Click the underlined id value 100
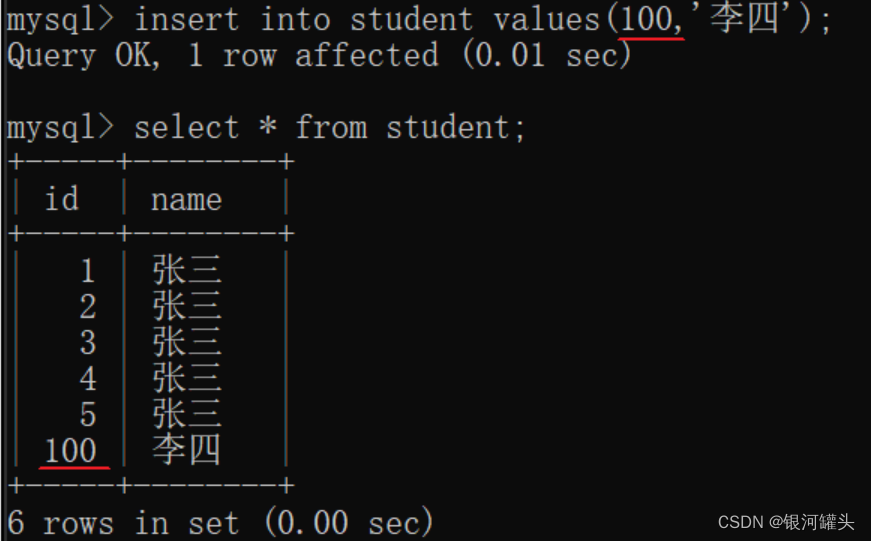871x541 pixels. 71,450
